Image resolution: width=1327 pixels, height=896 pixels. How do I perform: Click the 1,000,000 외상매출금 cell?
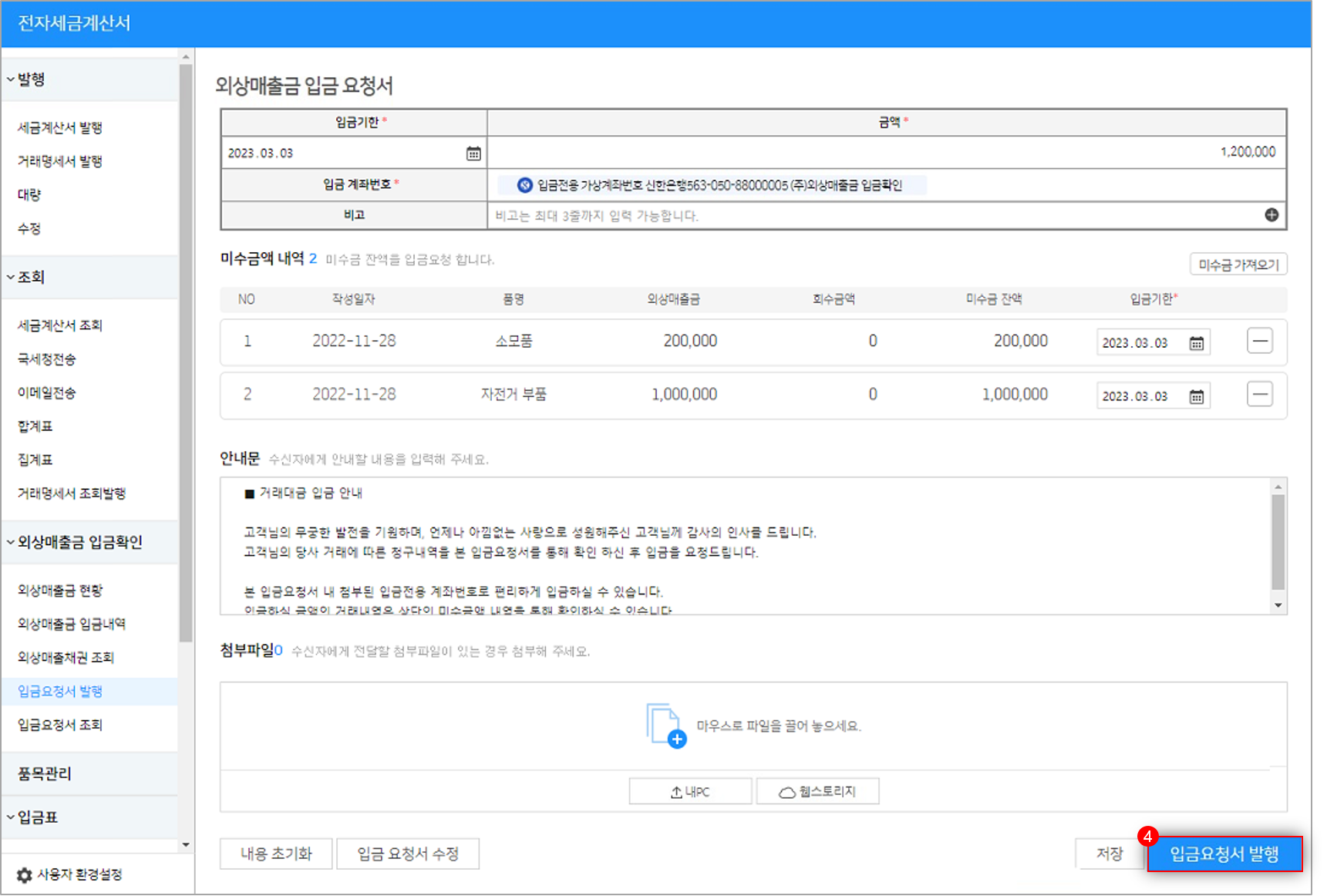(x=684, y=394)
